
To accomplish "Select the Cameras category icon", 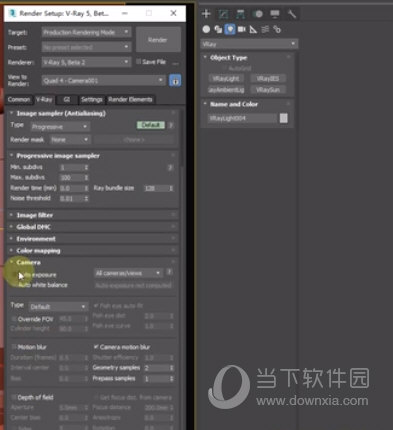I will (x=242, y=29).
